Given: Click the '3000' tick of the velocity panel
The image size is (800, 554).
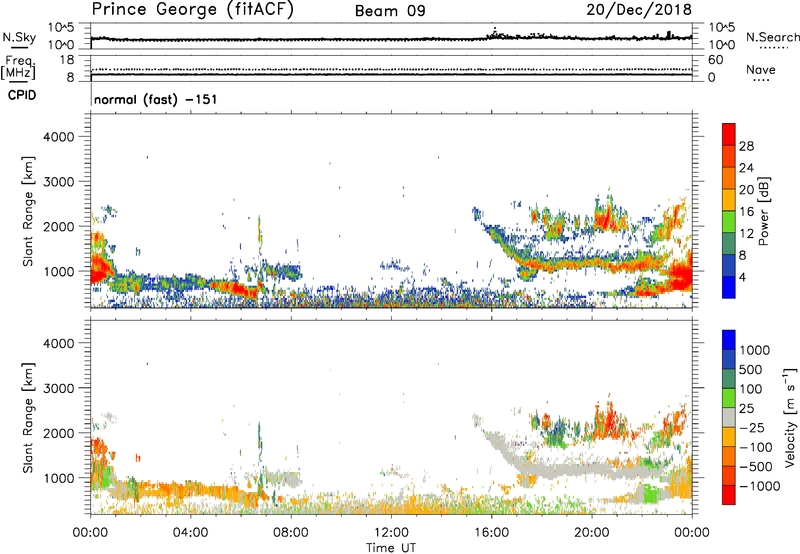Looking at the screenshot, I should [x=59, y=388].
